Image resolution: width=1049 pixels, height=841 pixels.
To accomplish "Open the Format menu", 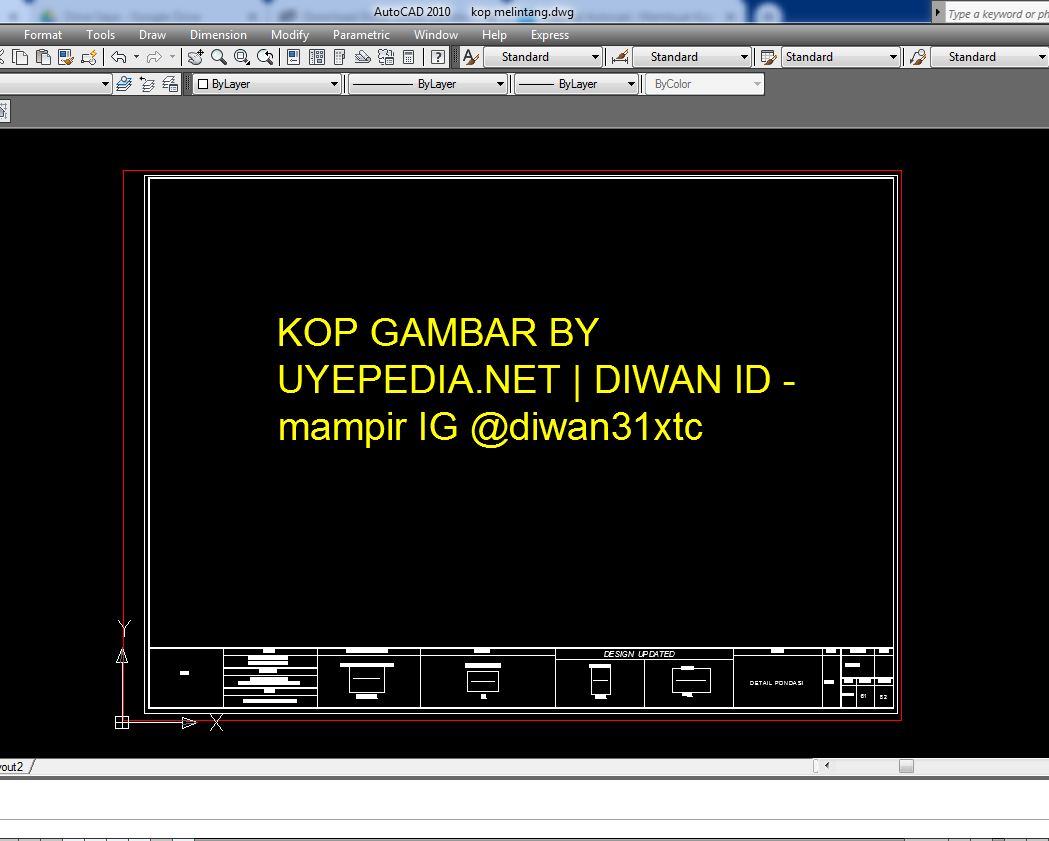I will point(43,35).
